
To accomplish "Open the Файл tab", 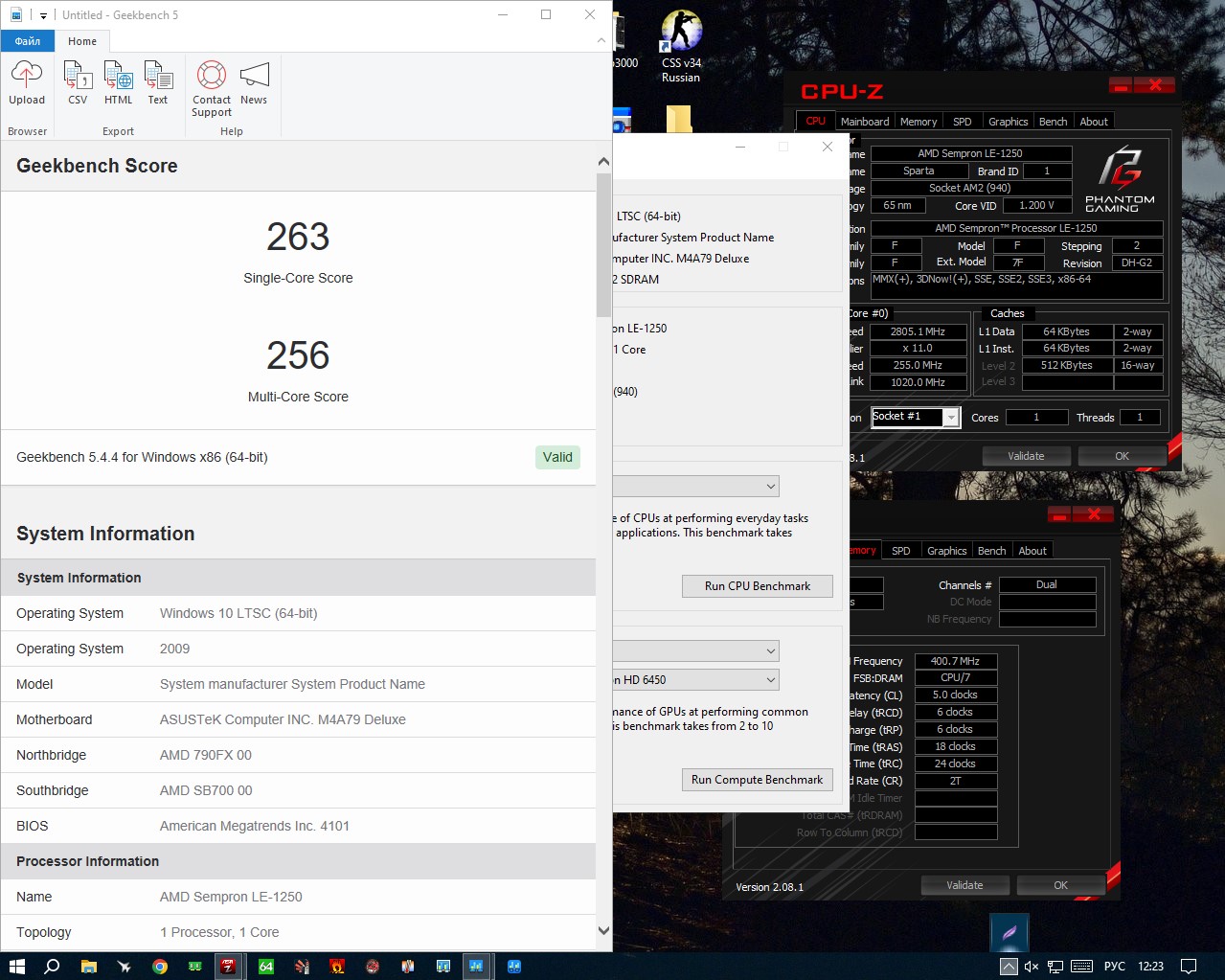I will pyautogui.click(x=27, y=41).
